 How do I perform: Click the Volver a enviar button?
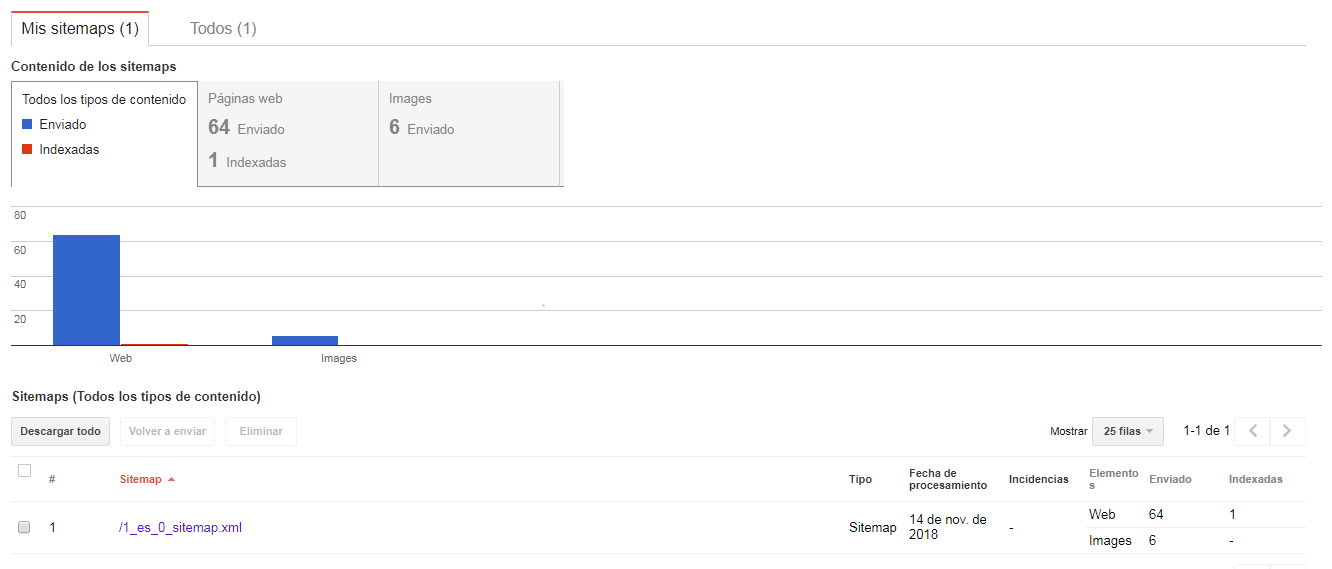[x=167, y=431]
